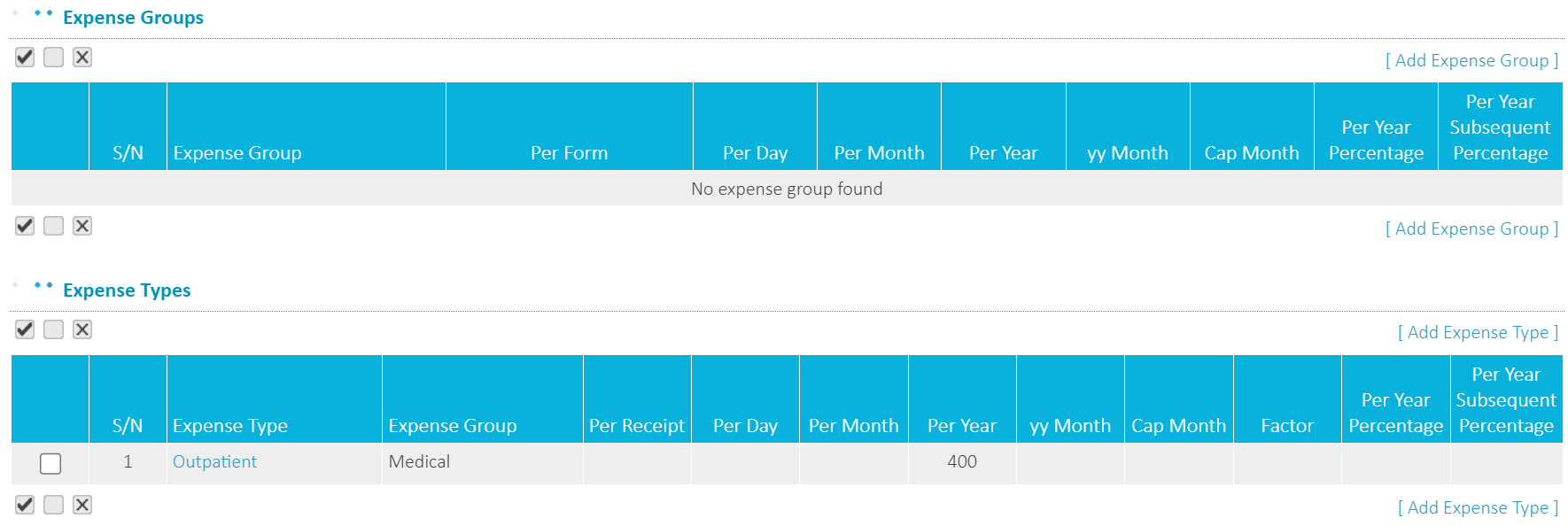Click delete X icon below Expense Types table
This screenshot has width=1568, height=526.
click(x=82, y=505)
